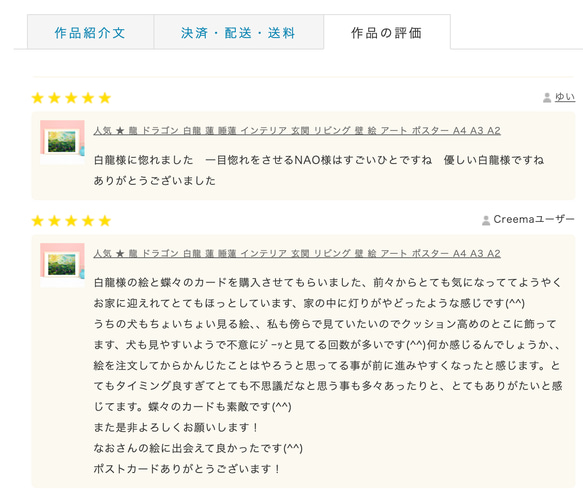The image size is (583, 496).
Task: Click third star of first review rating
Action: (71, 98)
